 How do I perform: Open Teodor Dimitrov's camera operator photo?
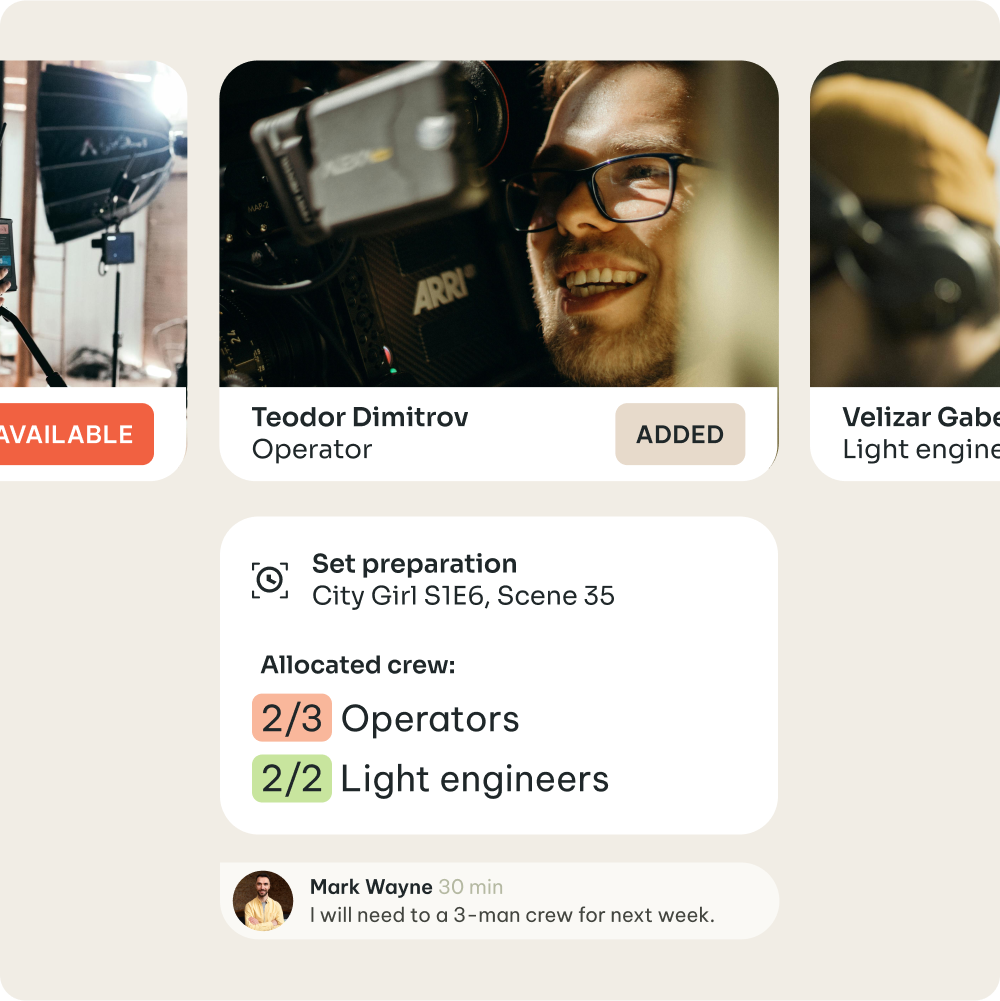coord(499,223)
